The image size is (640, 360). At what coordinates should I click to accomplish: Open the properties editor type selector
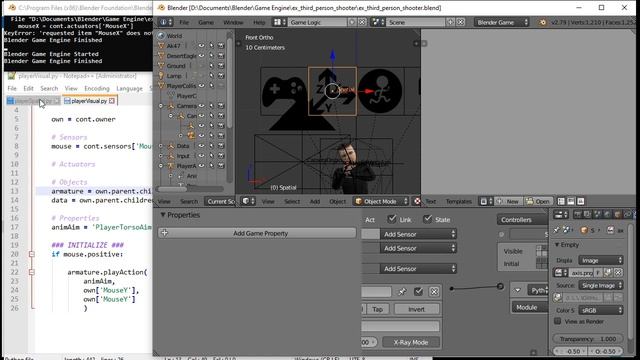tap(560, 215)
